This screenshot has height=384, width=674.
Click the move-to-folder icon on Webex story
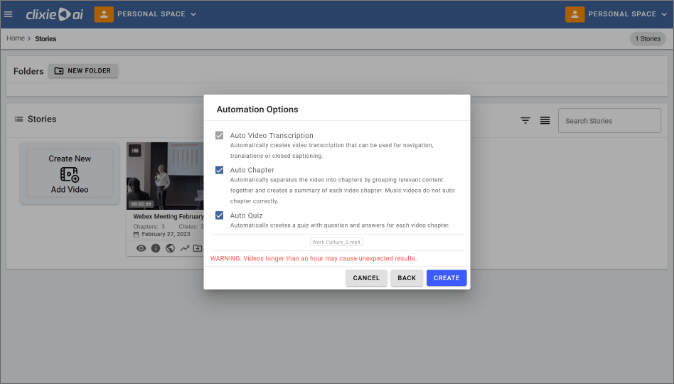[197, 248]
